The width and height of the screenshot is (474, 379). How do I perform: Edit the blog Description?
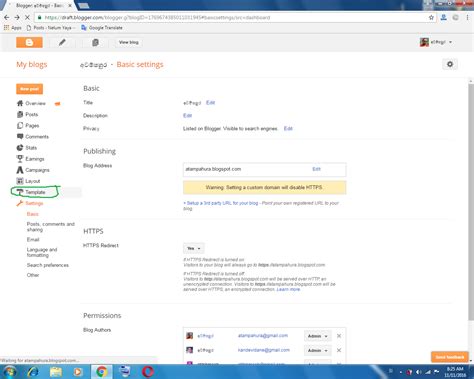[187, 115]
